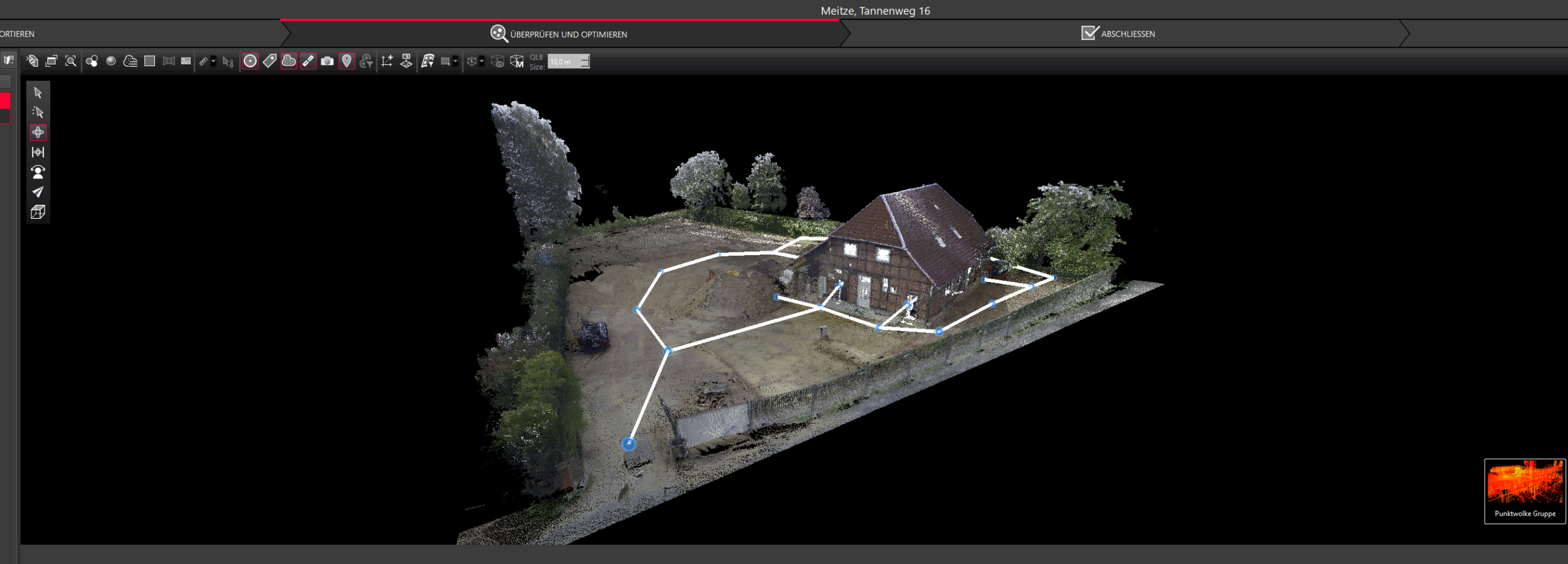Go to the Abschliessen step tab
The height and width of the screenshot is (564, 1568).
[x=1118, y=34]
